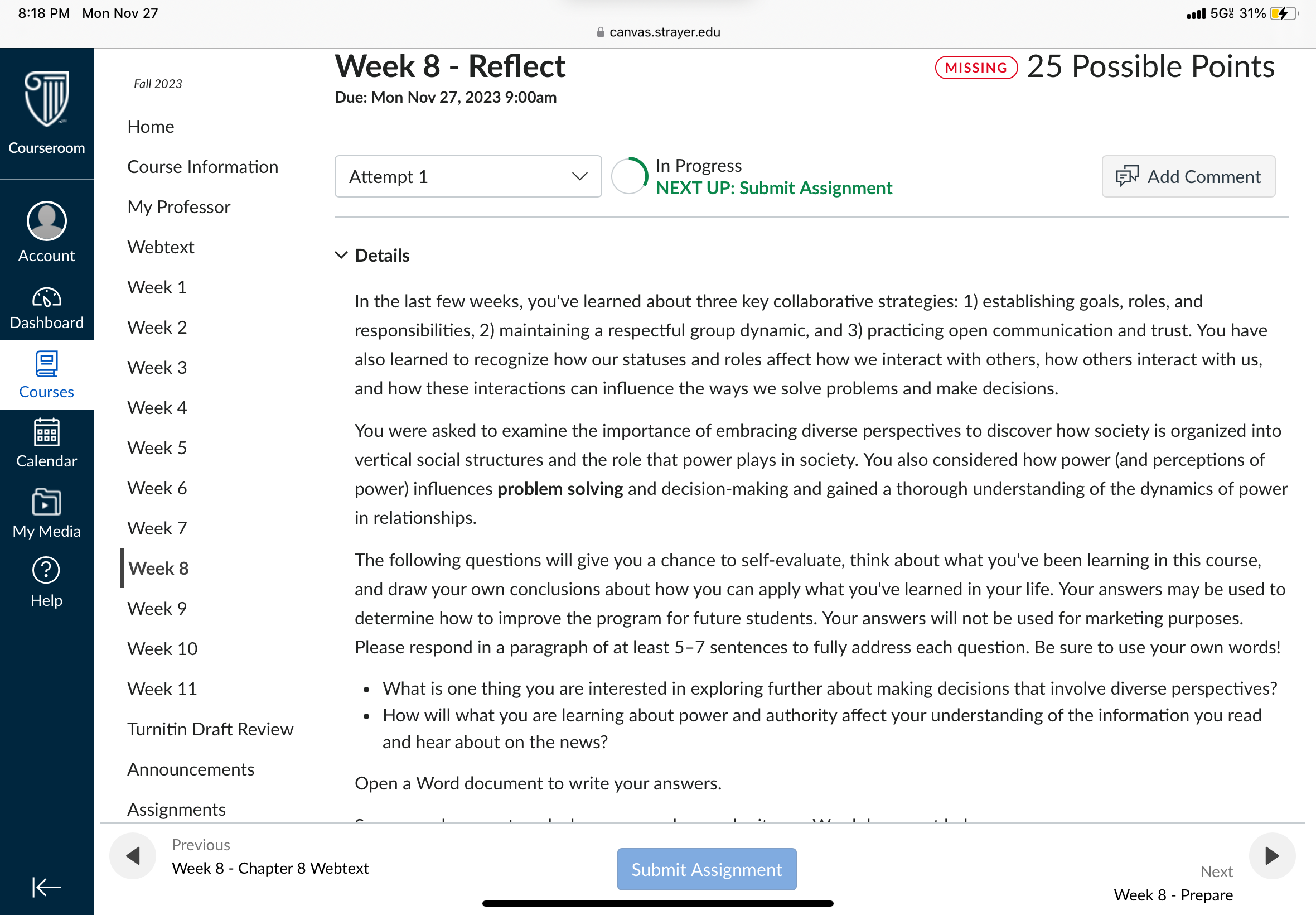Click the Submit Assignment button
1316x915 pixels.
(707, 869)
